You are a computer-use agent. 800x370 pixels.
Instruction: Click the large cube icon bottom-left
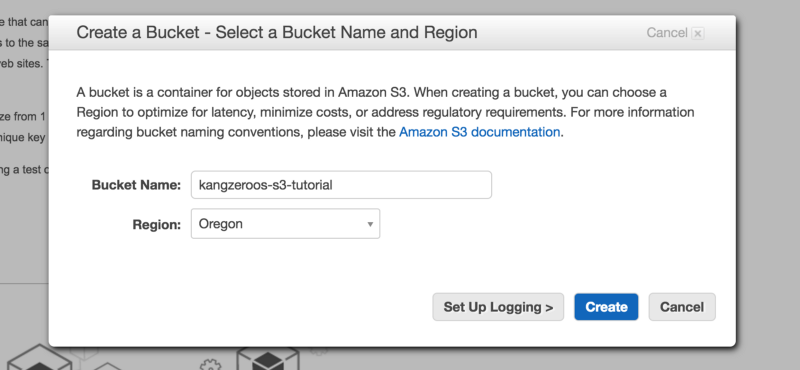click(x=39, y=358)
